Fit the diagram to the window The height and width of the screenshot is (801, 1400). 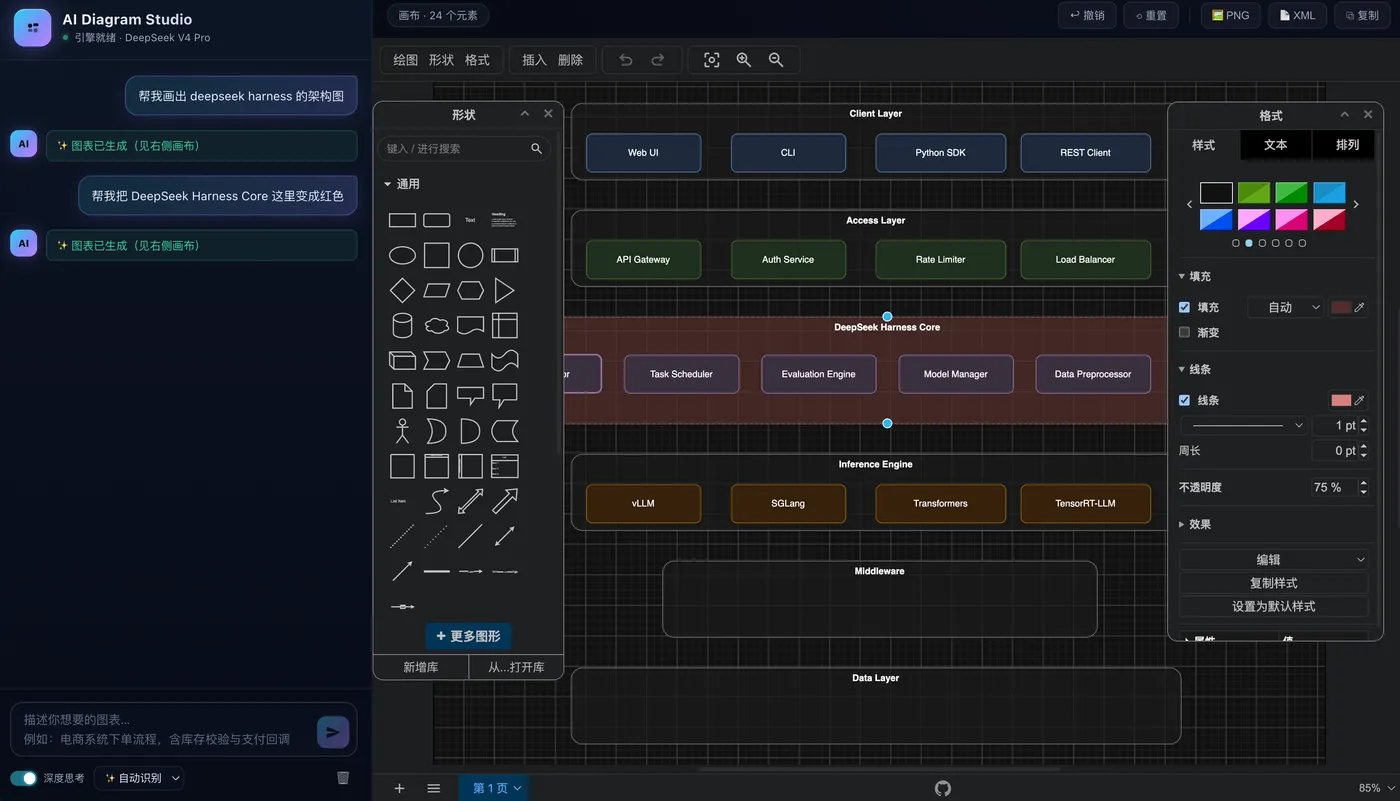click(x=712, y=60)
